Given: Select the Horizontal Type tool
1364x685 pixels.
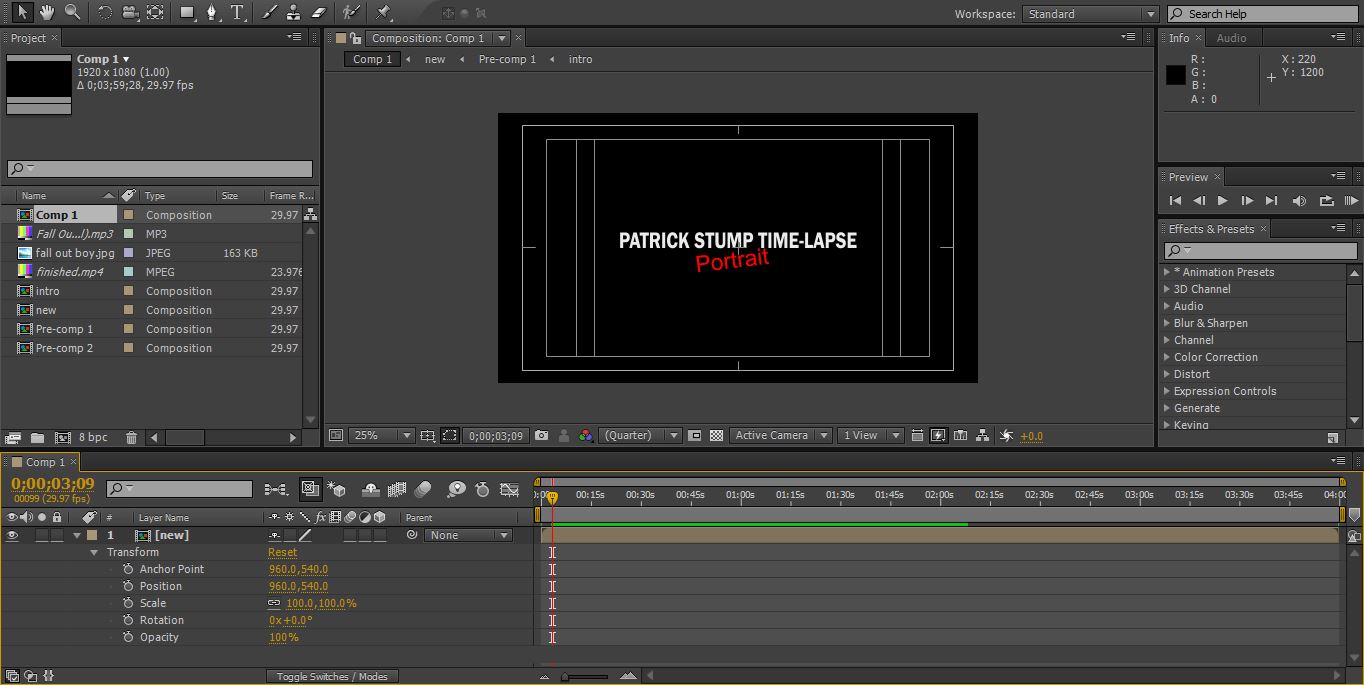Looking at the screenshot, I should pos(238,12).
